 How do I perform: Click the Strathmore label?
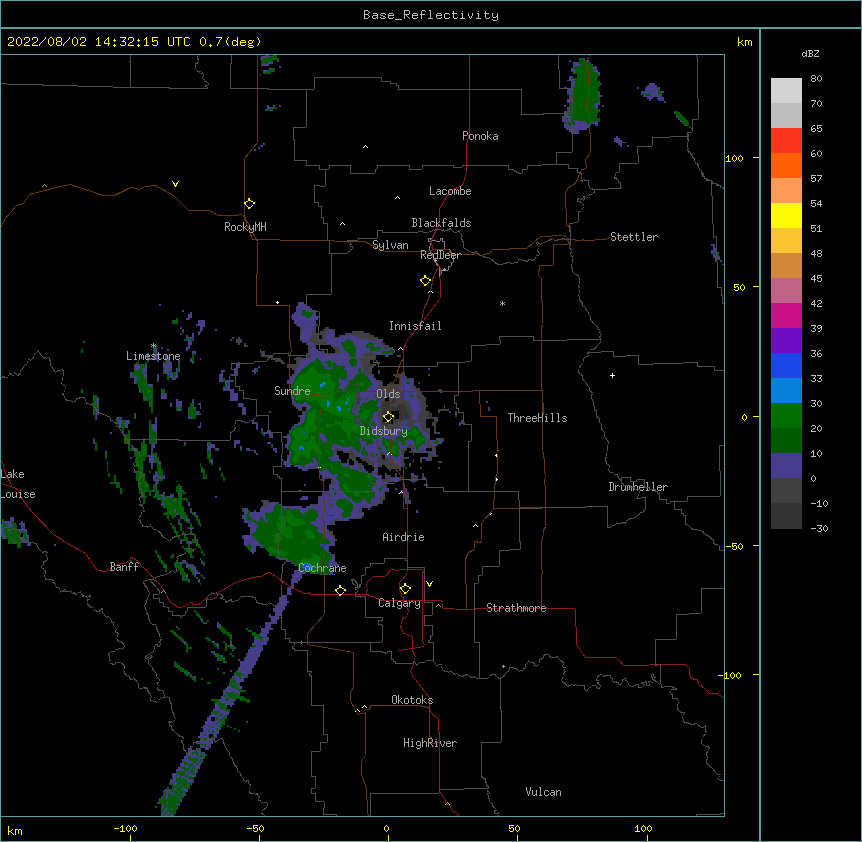(x=516, y=608)
